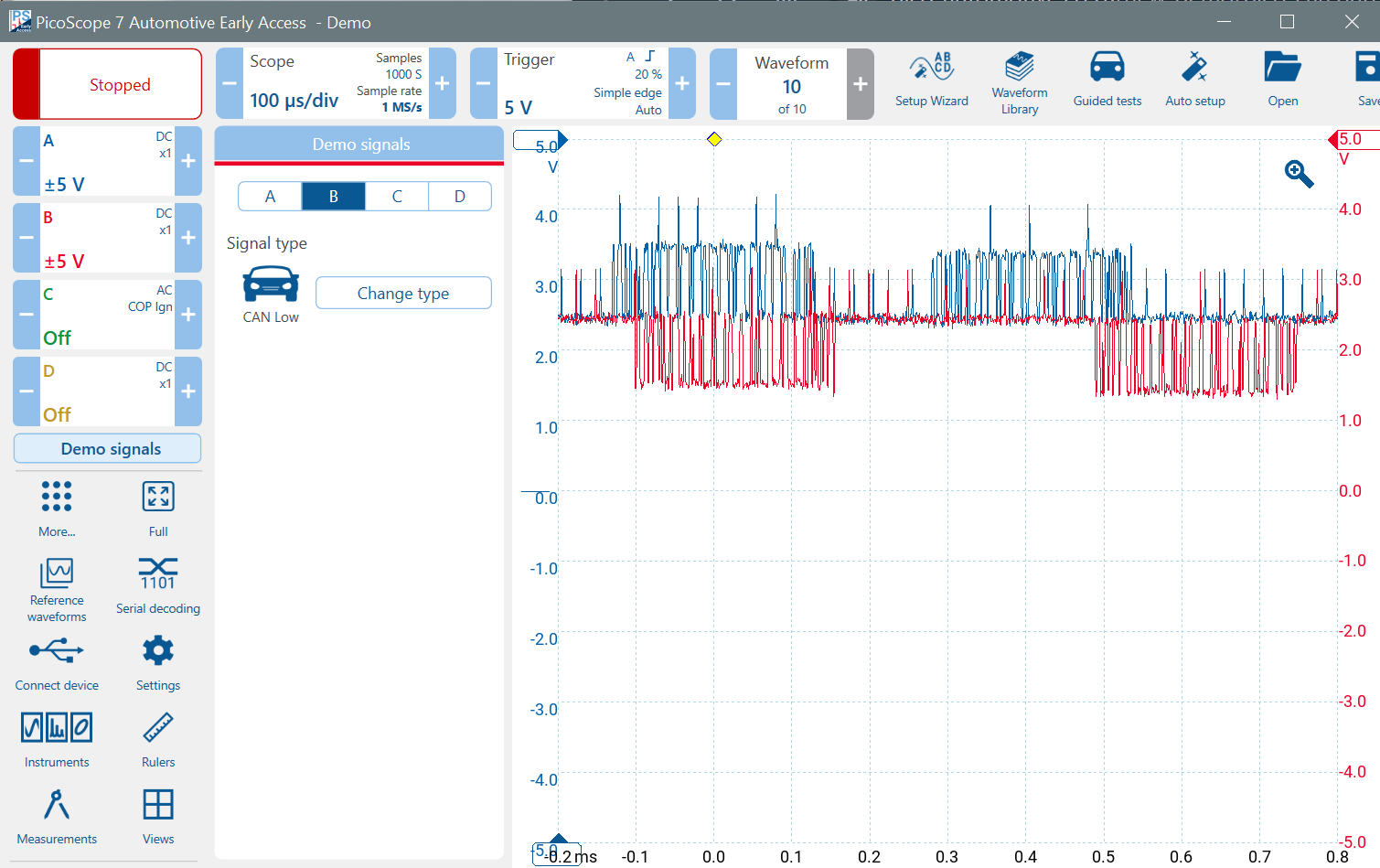This screenshot has height=868, width=1380.
Task: Click minus on channel D
Action: pyautogui.click(x=27, y=391)
